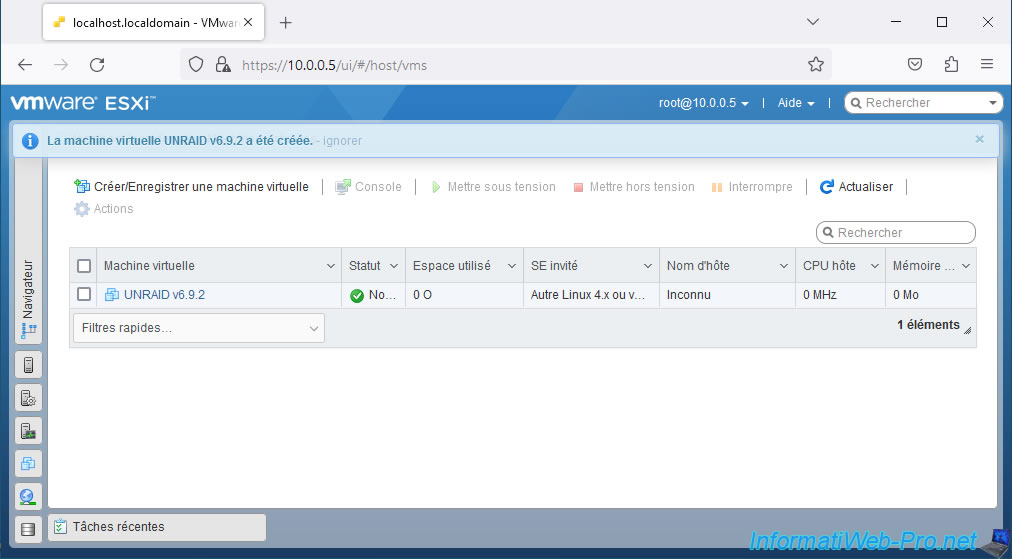Open the host Monitor icon in the sidebar
Viewport: 1012px width, 559px height.
(x=28, y=431)
